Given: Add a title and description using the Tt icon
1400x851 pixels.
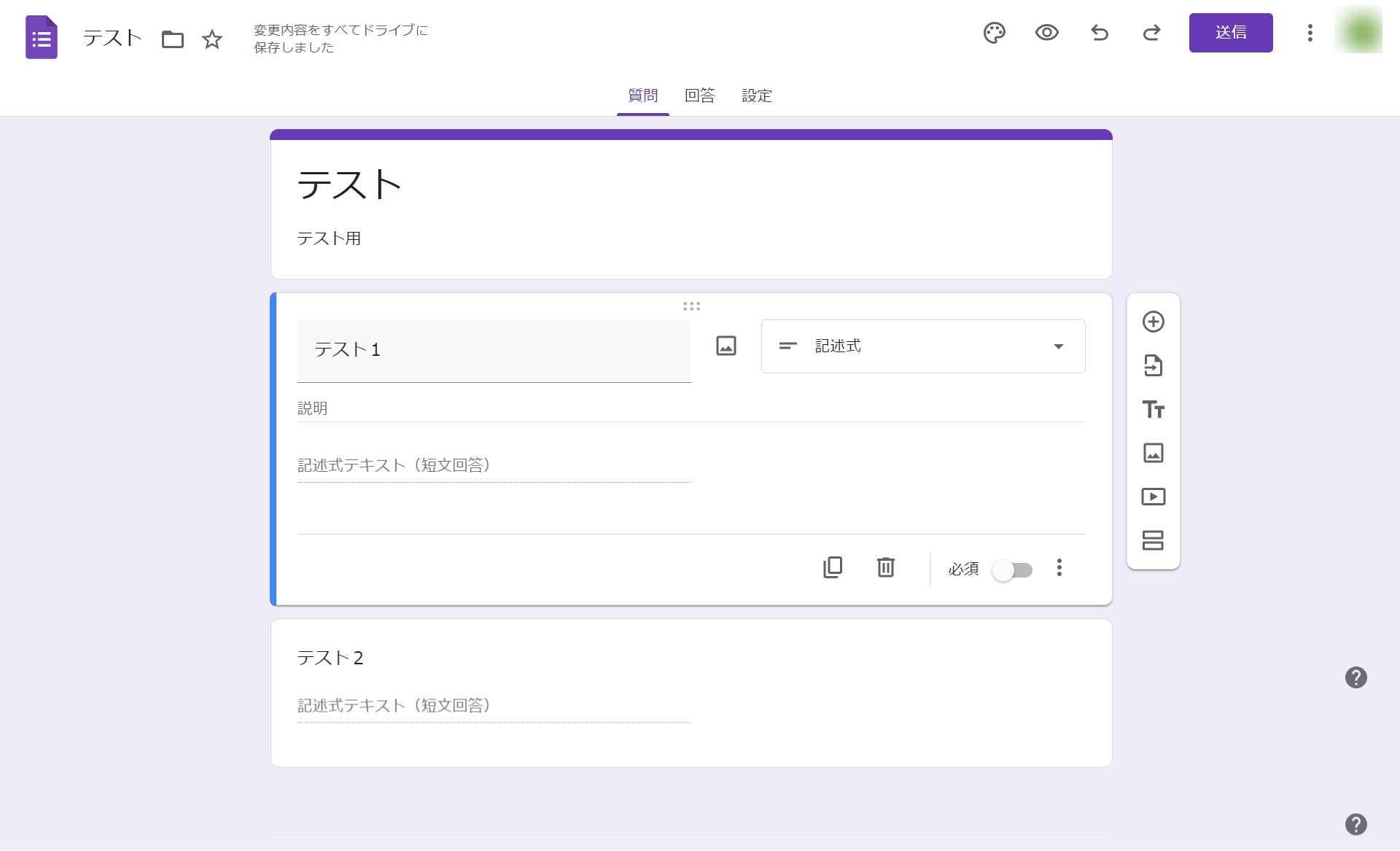Looking at the screenshot, I should pyautogui.click(x=1154, y=409).
